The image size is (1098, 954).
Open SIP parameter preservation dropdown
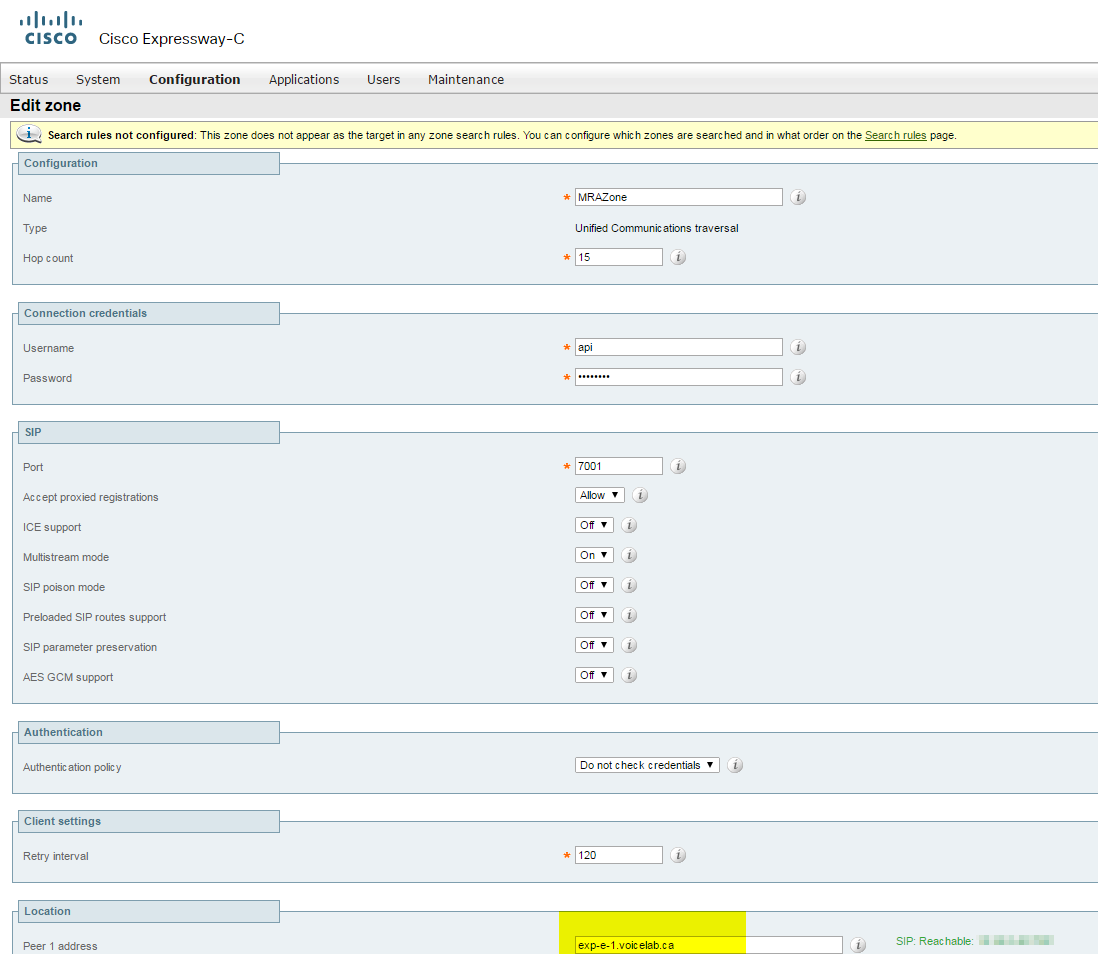point(594,646)
